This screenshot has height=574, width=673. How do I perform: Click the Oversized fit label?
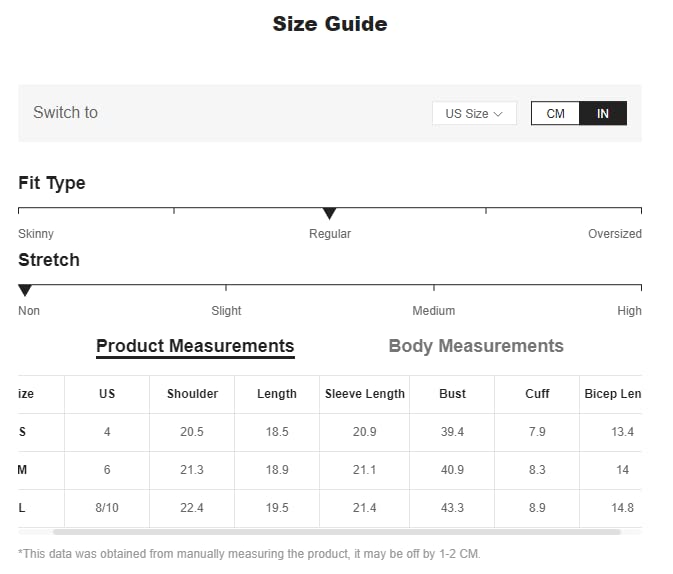614,234
